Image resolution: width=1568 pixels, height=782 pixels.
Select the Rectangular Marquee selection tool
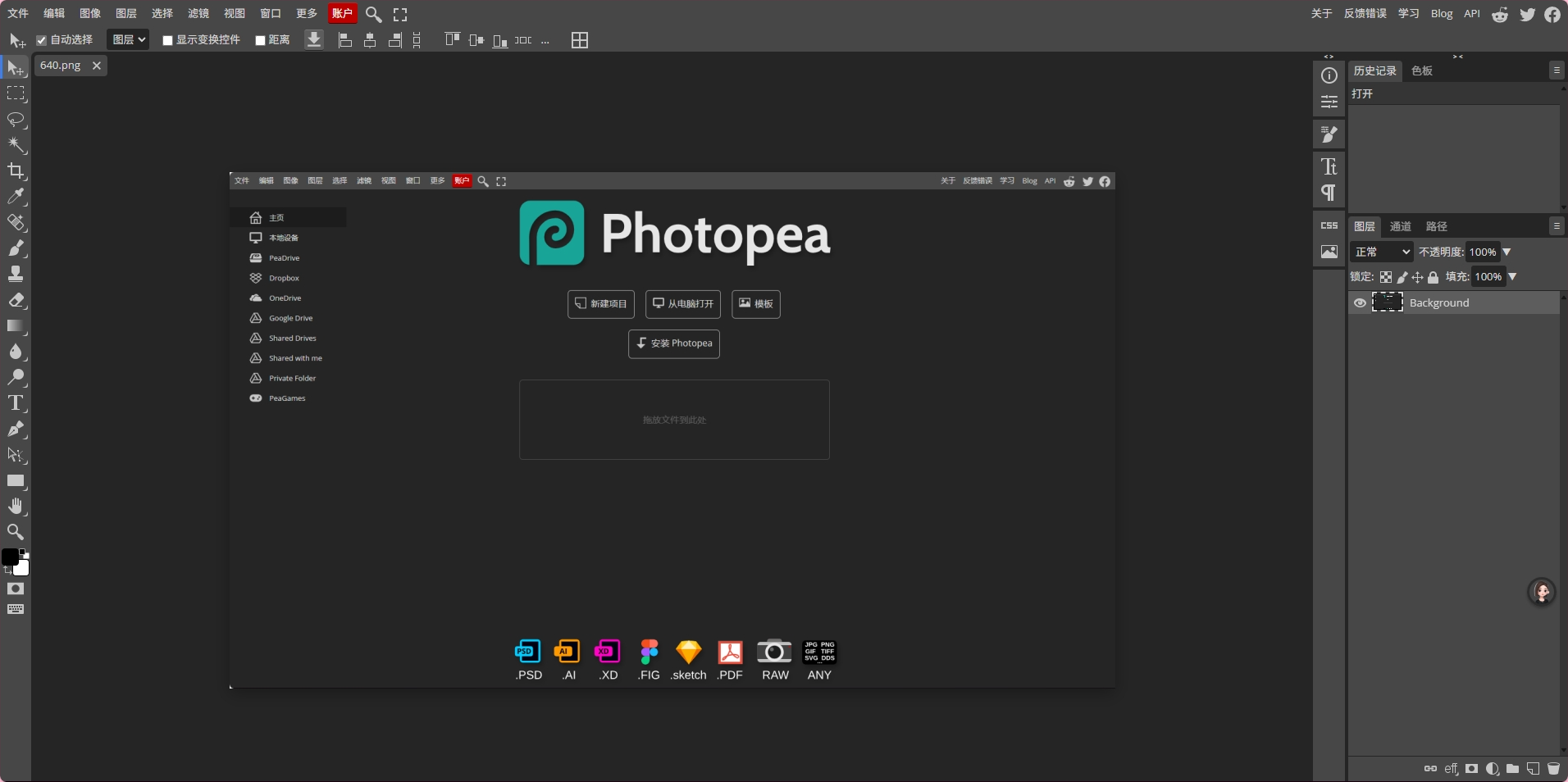point(16,93)
